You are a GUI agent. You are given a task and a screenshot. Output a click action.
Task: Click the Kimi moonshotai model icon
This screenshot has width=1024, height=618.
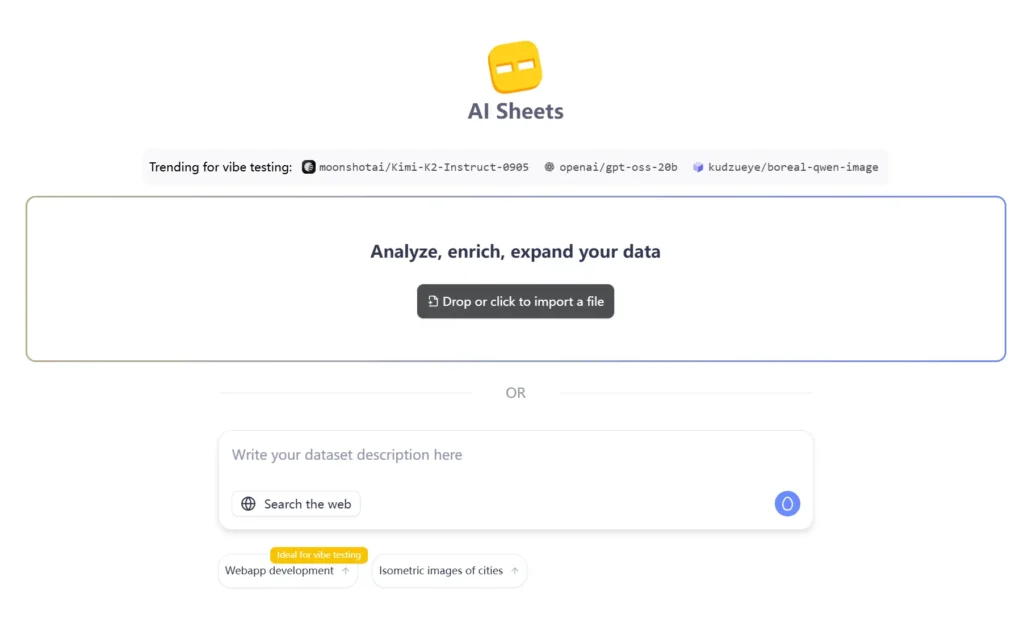tap(308, 167)
